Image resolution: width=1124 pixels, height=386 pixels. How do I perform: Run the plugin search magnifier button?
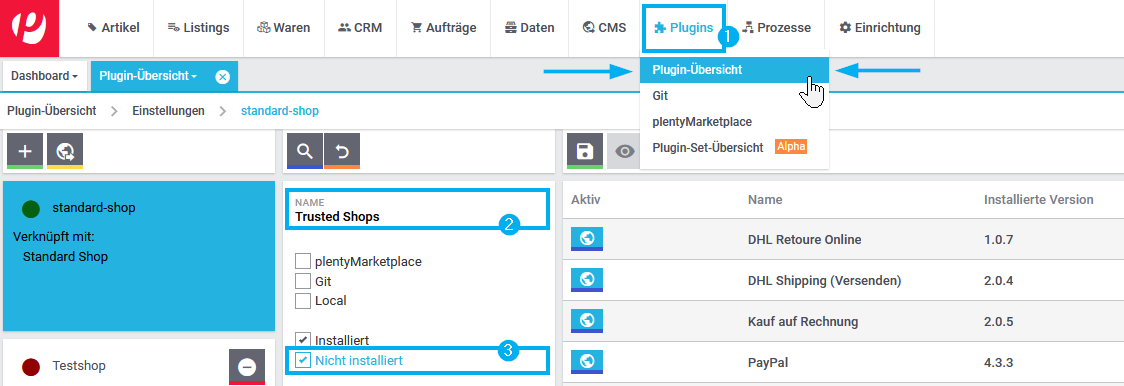(305, 151)
